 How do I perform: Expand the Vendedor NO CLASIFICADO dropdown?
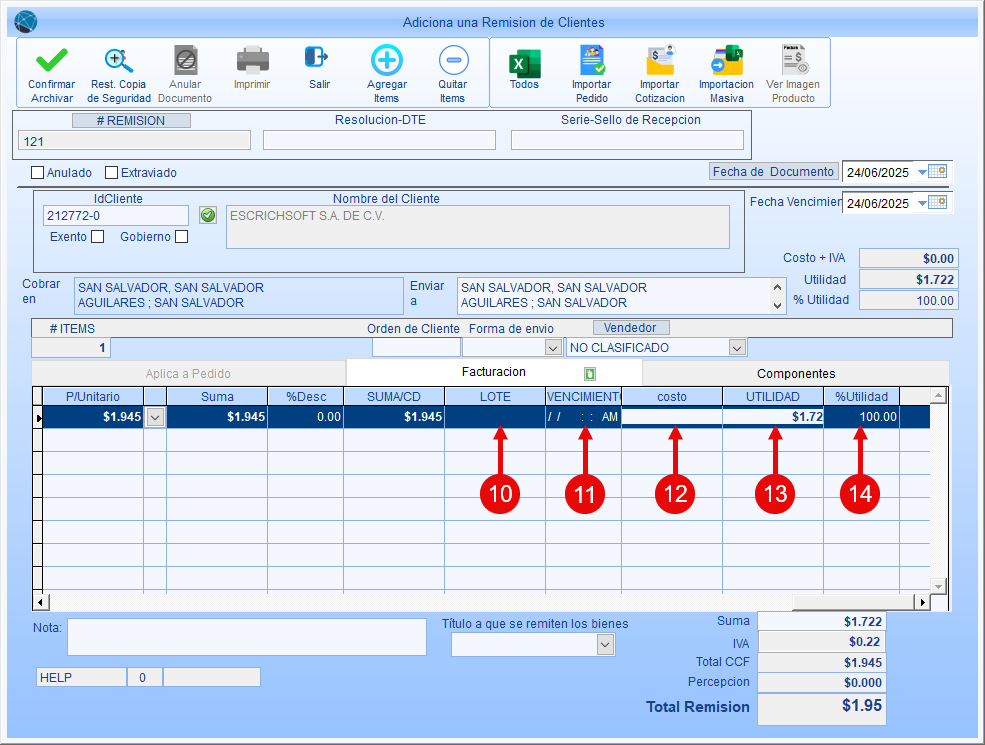737,348
